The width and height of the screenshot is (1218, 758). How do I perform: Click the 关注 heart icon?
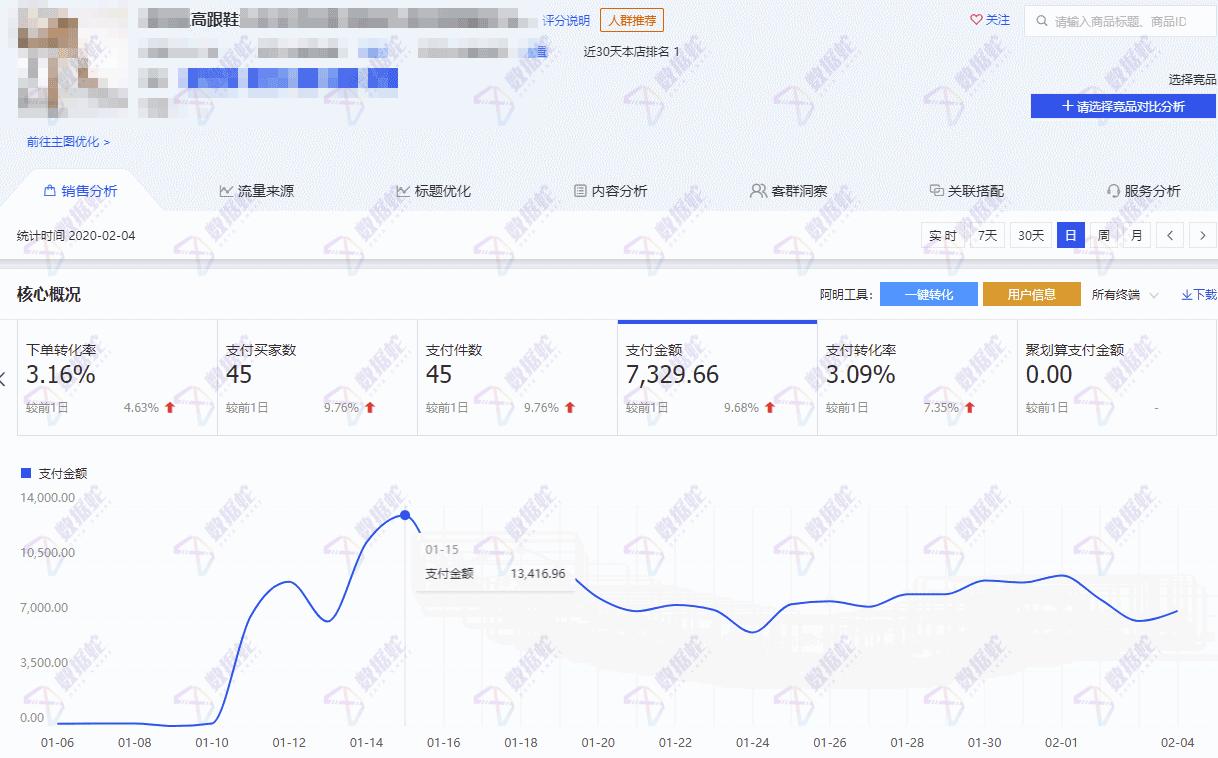pos(977,20)
